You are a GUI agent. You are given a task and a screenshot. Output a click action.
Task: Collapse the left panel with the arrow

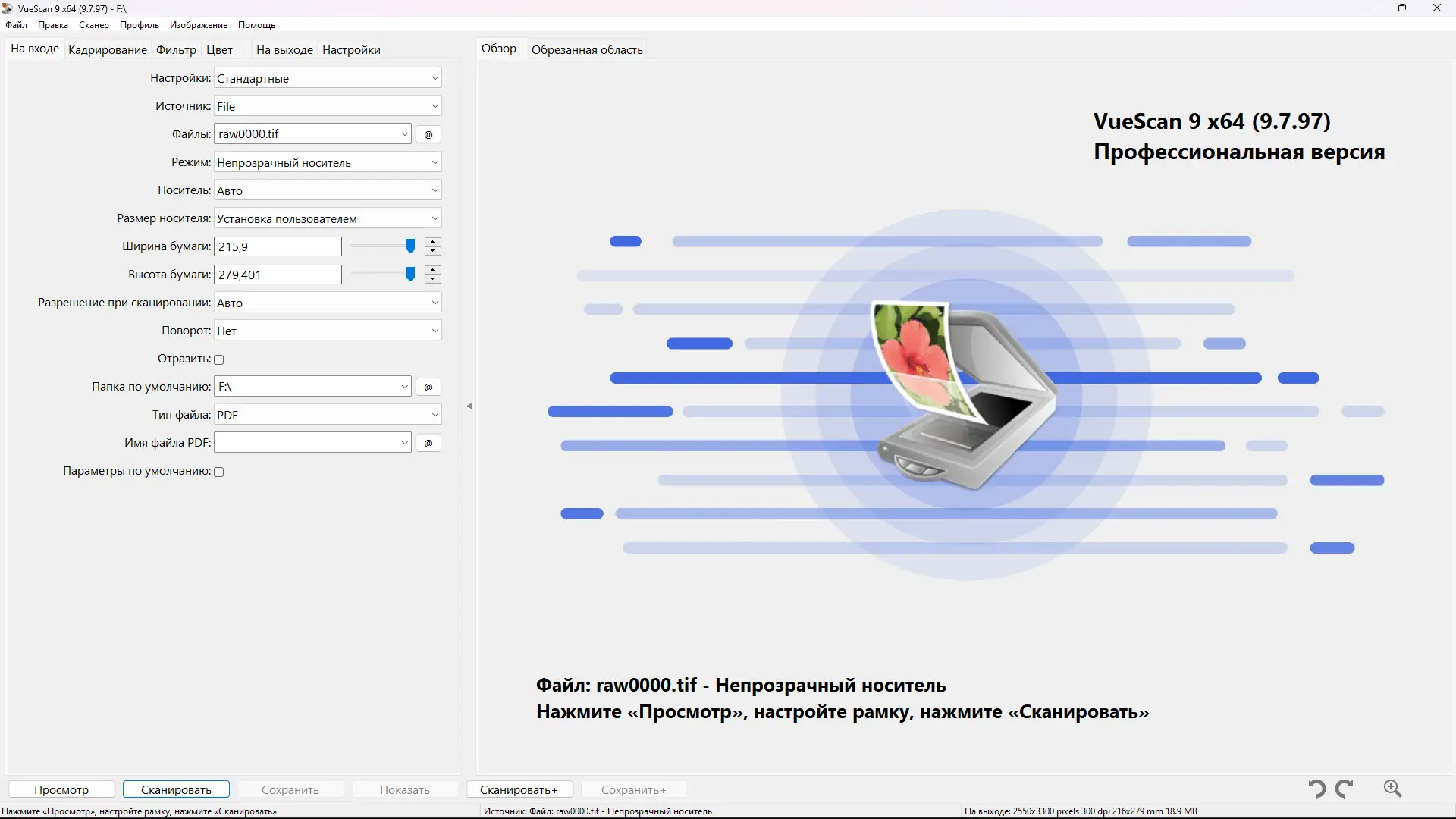[x=469, y=406]
